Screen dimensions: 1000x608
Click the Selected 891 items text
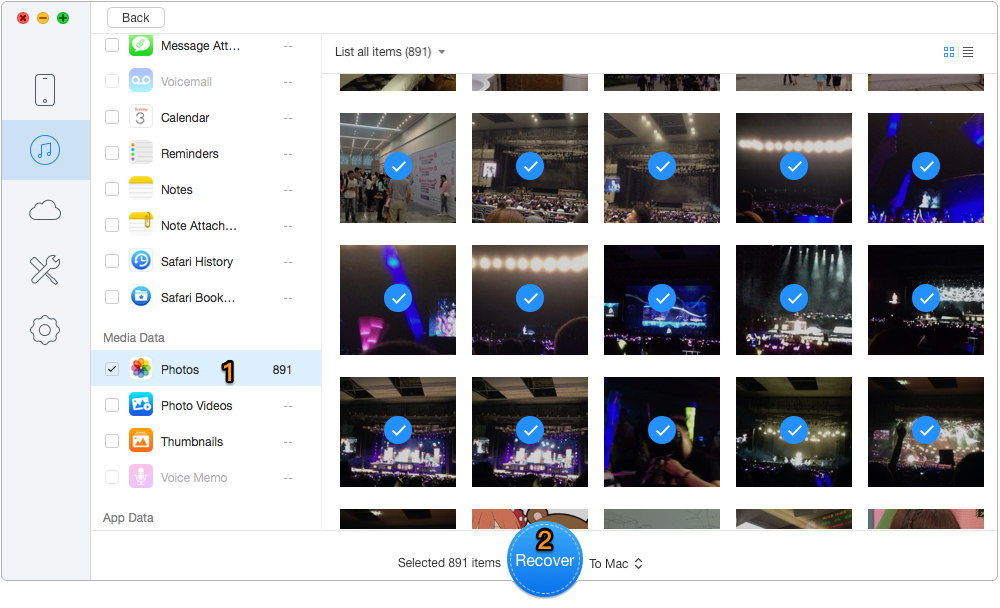click(449, 563)
